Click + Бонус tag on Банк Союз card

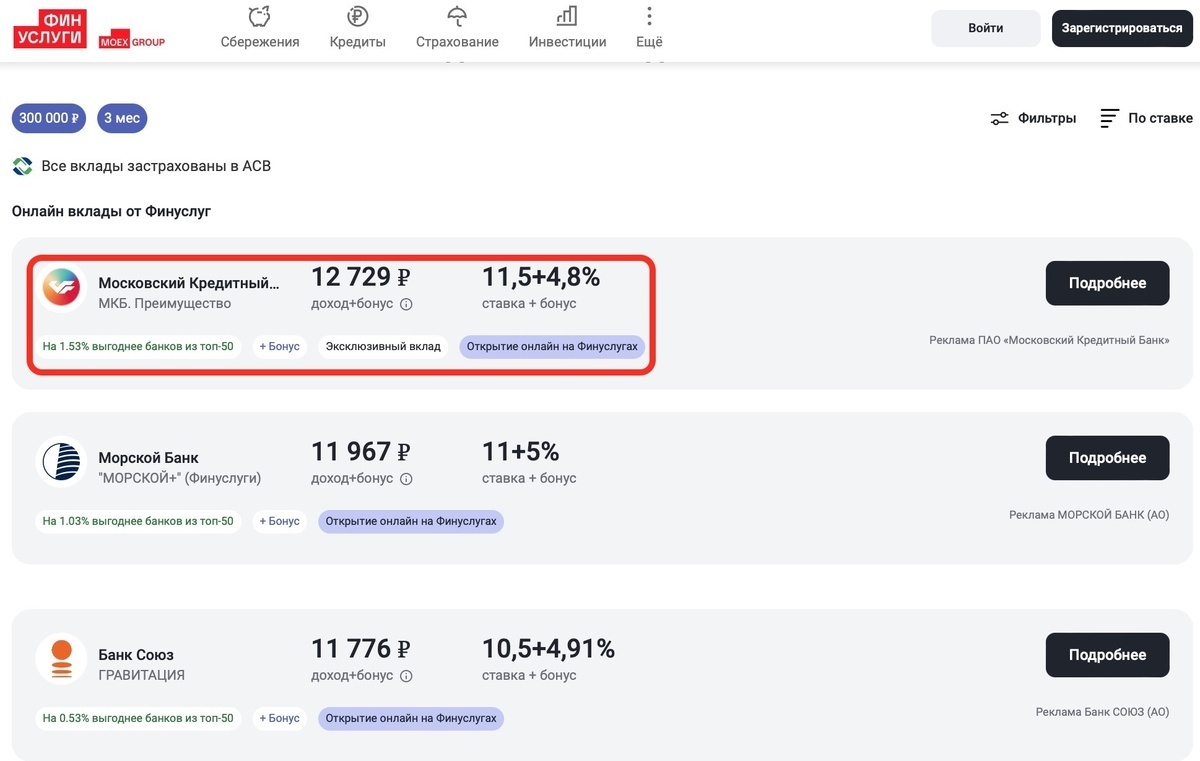coord(280,718)
